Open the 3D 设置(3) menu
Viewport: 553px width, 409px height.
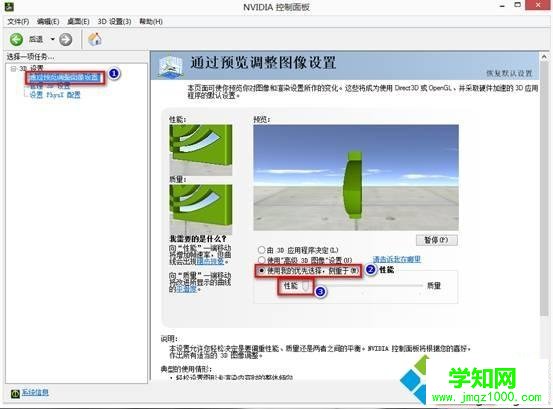pyautogui.click(x=114, y=22)
